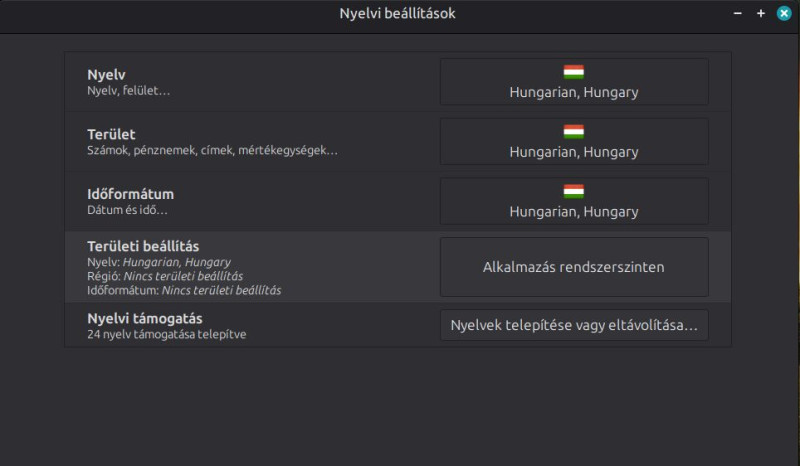Click the 'Régió: Nincs területi beállítás' line
Screen dimensions: 800x466
click(165, 276)
